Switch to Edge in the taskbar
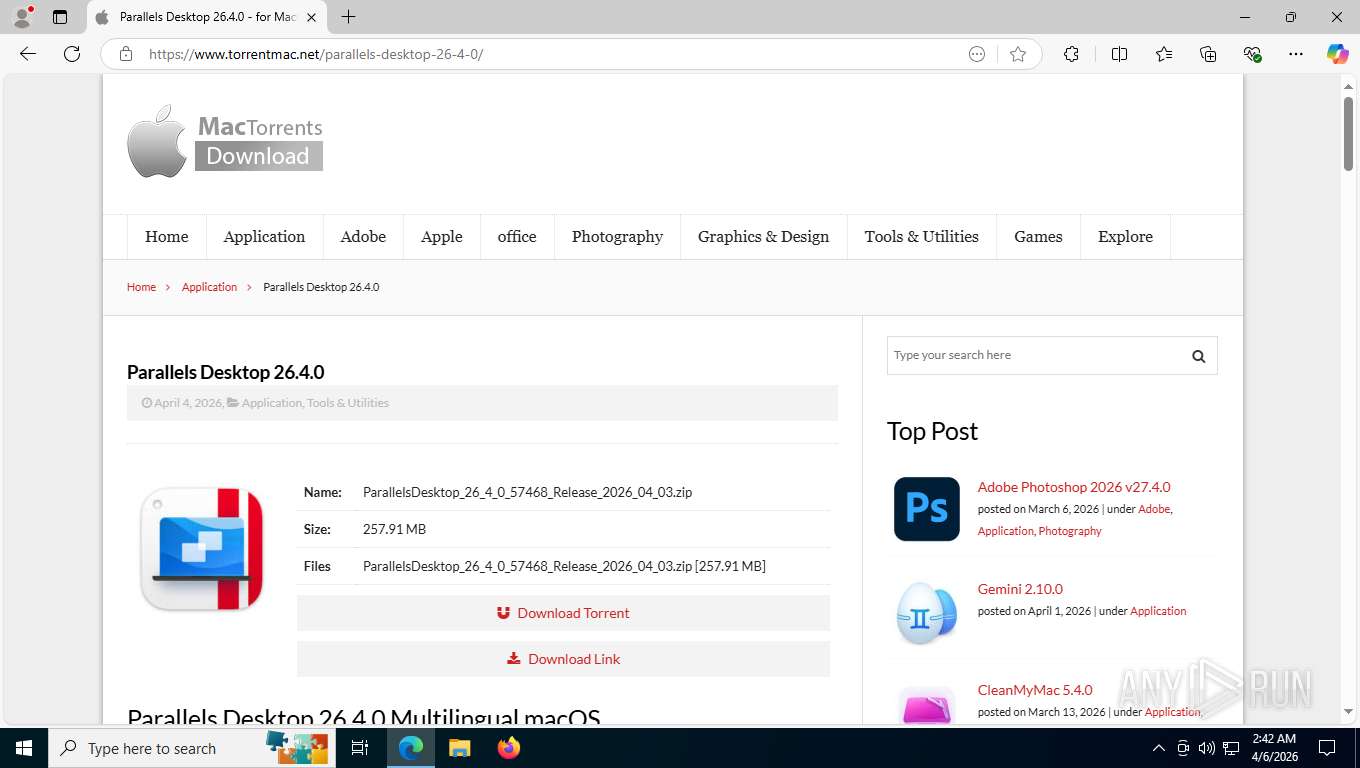 [411, 748]
